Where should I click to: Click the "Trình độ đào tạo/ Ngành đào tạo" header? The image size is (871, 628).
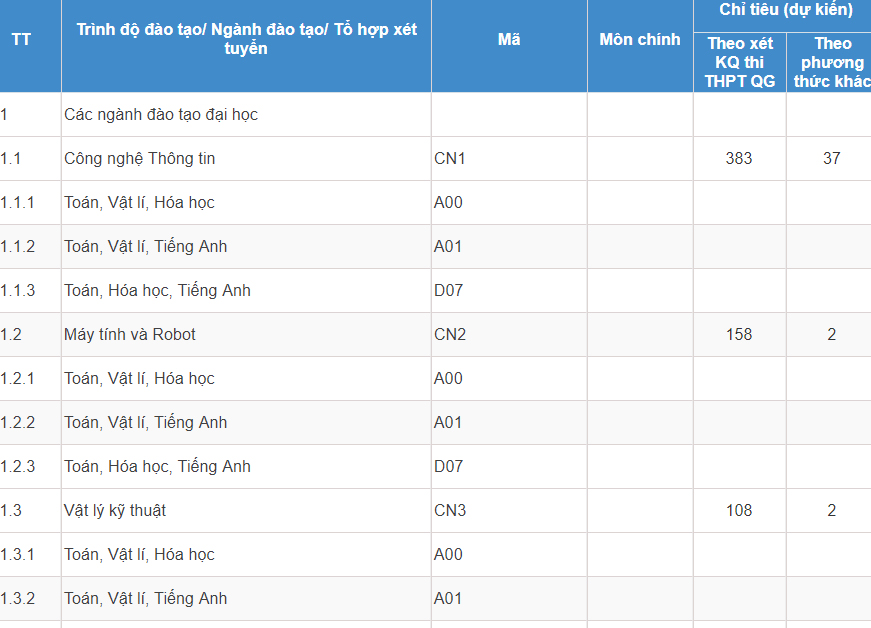[x=246, y=39]
